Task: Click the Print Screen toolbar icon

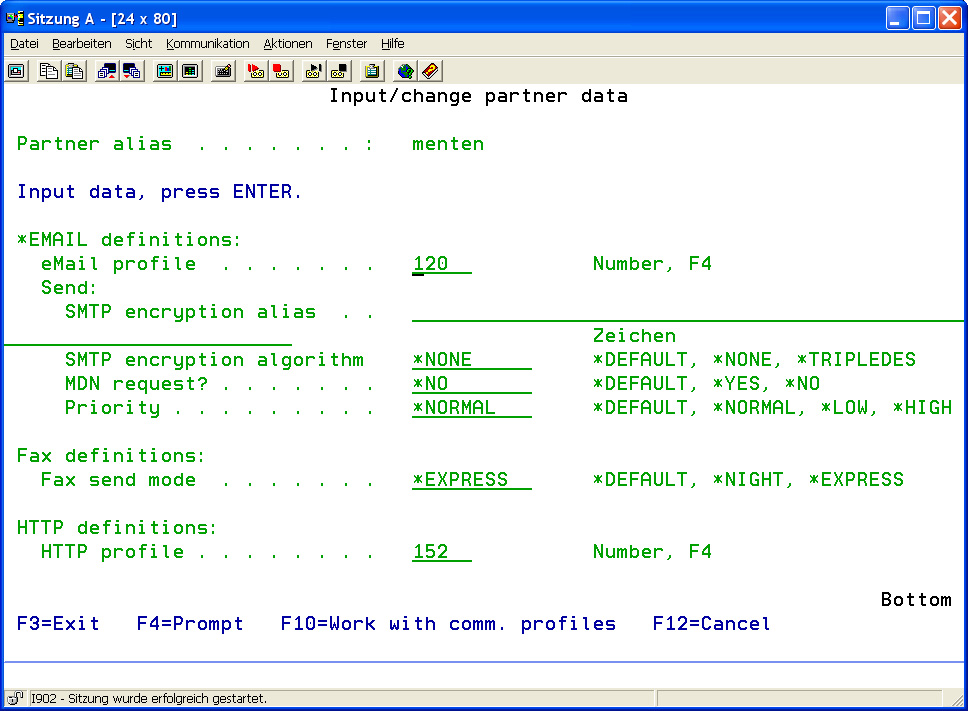Action: pyautogui.click(x=16, y=71)
